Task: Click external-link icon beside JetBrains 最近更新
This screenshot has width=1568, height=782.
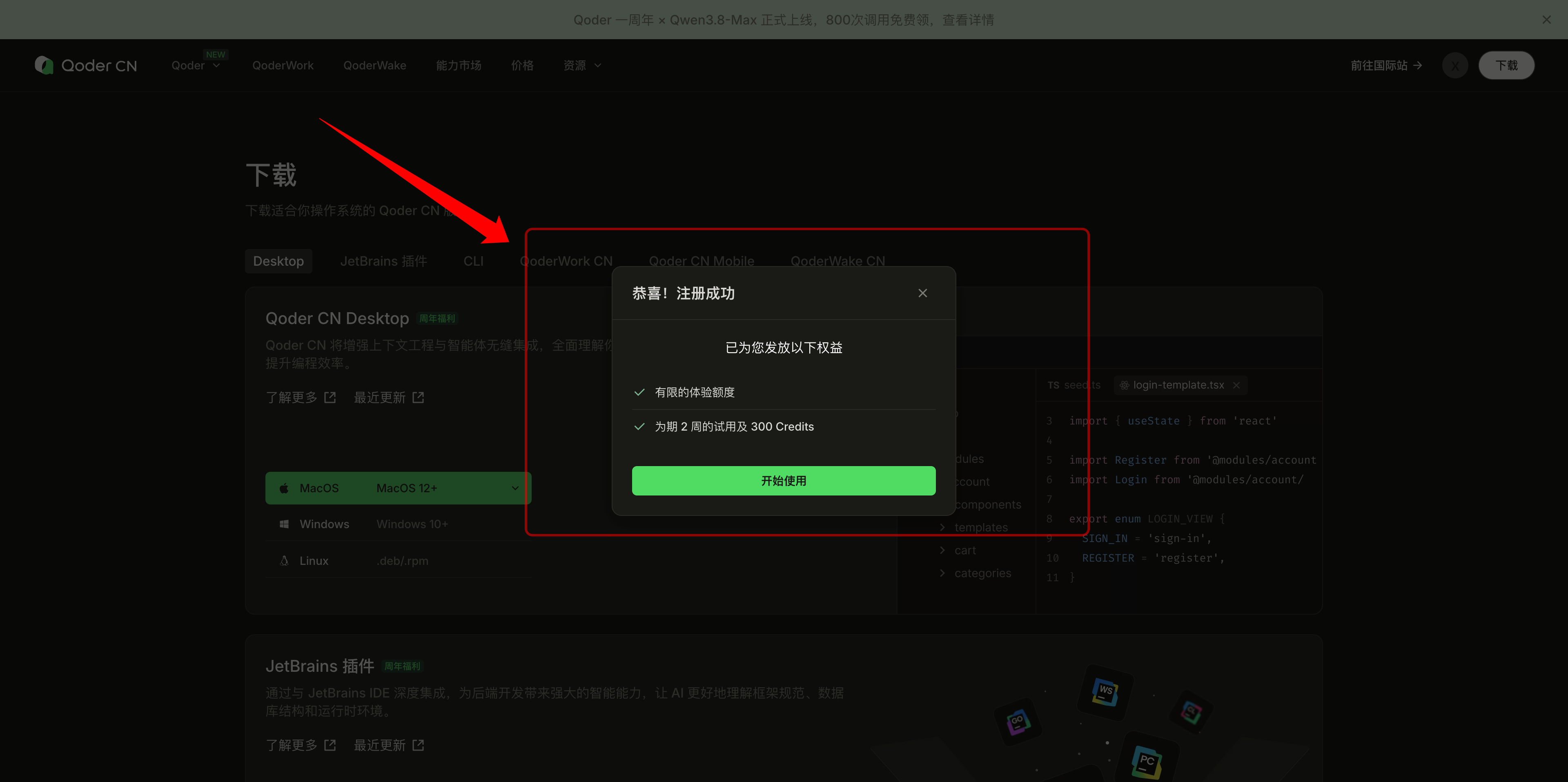Action: click(418, 745)
